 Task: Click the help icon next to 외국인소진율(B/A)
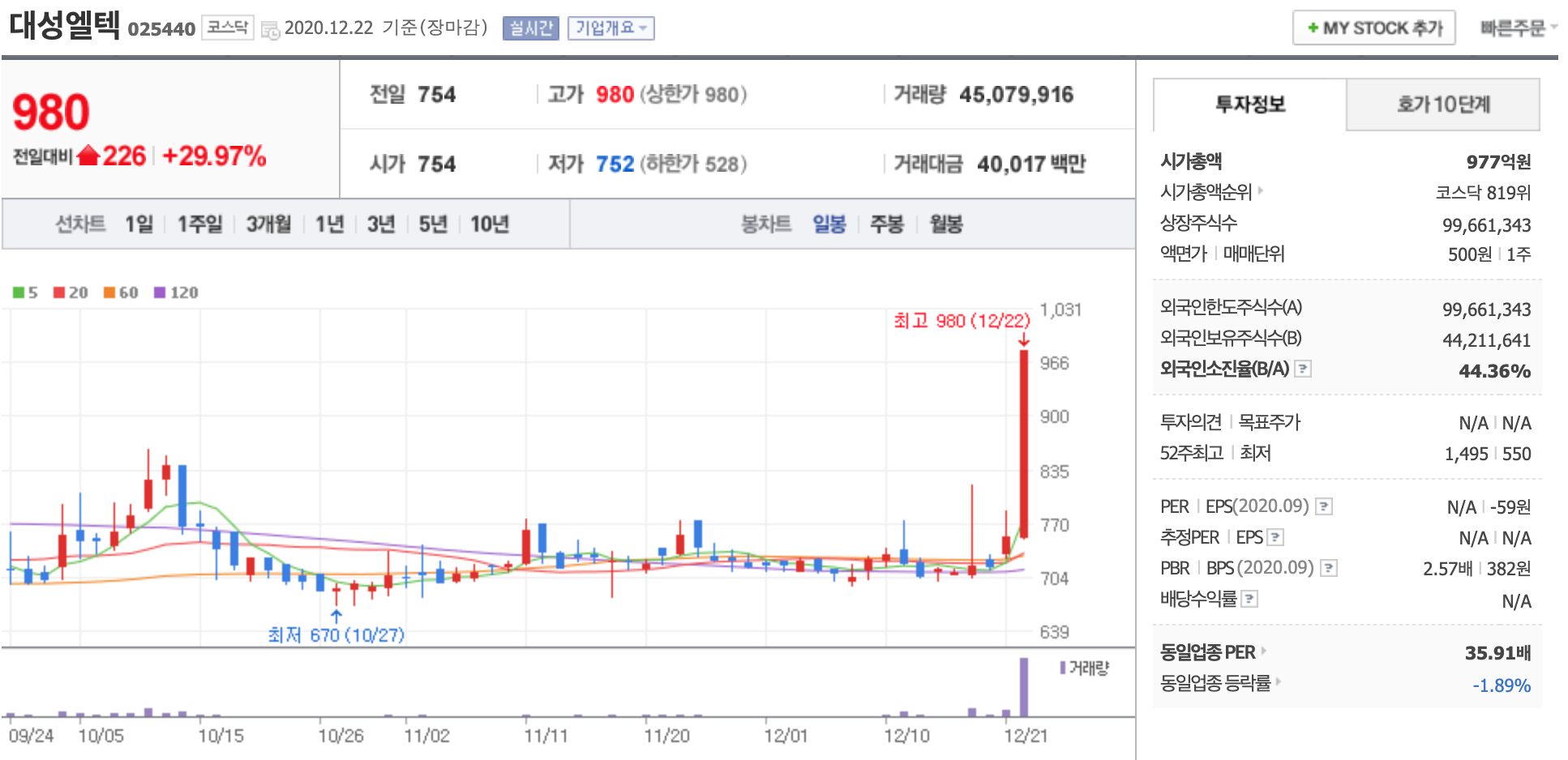(x=1303, y=369)
